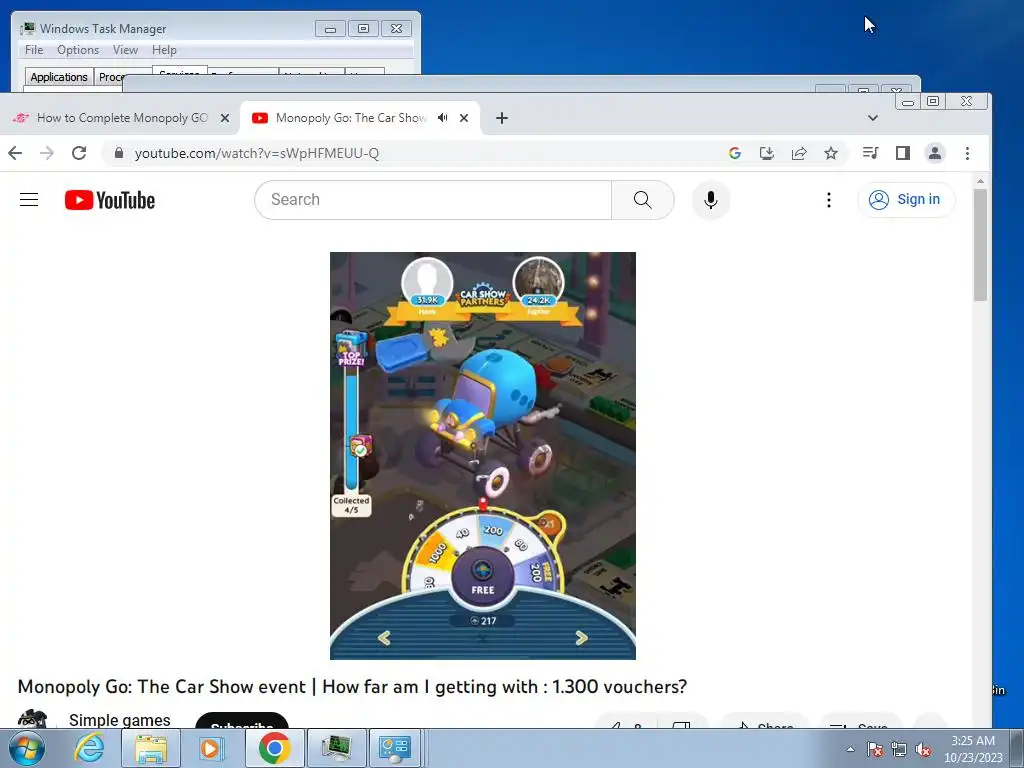Open Chrome media controls icon

870,153
